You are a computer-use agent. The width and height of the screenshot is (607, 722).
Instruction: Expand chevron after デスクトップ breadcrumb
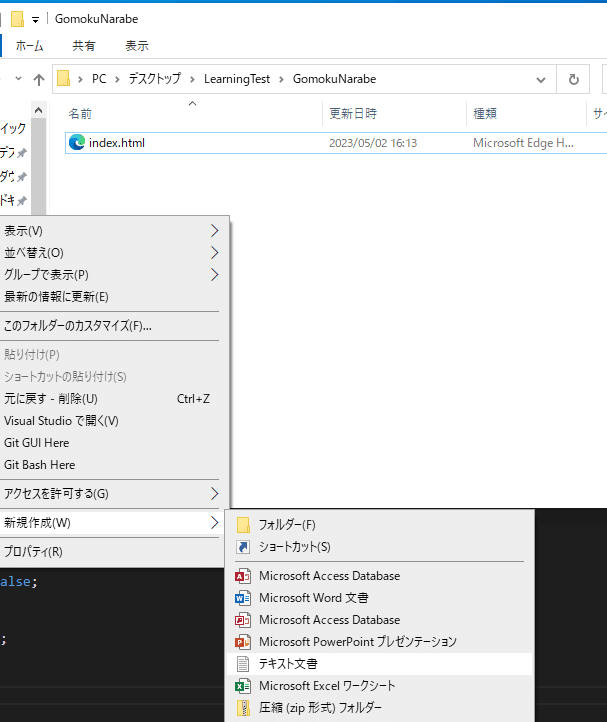click(193, 80)
